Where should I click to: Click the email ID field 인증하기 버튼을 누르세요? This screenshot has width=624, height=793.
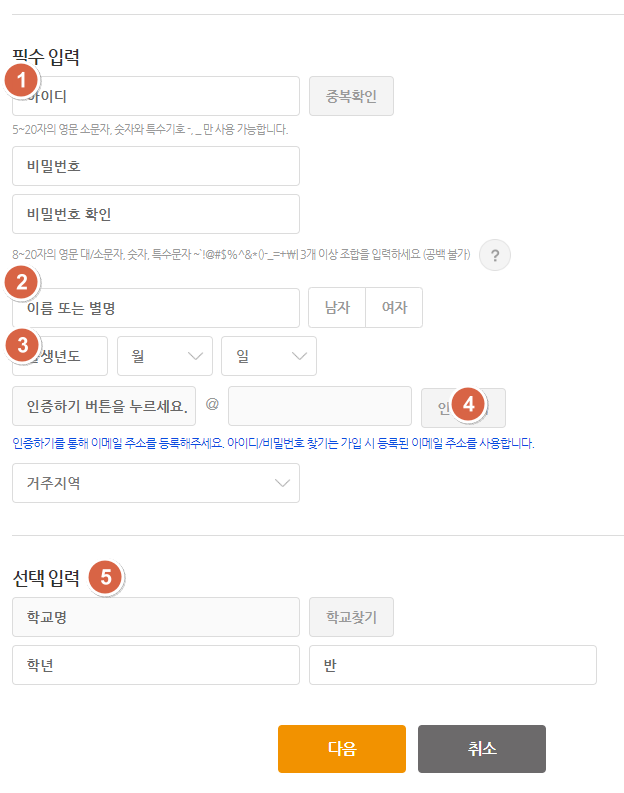coord(104,406)
